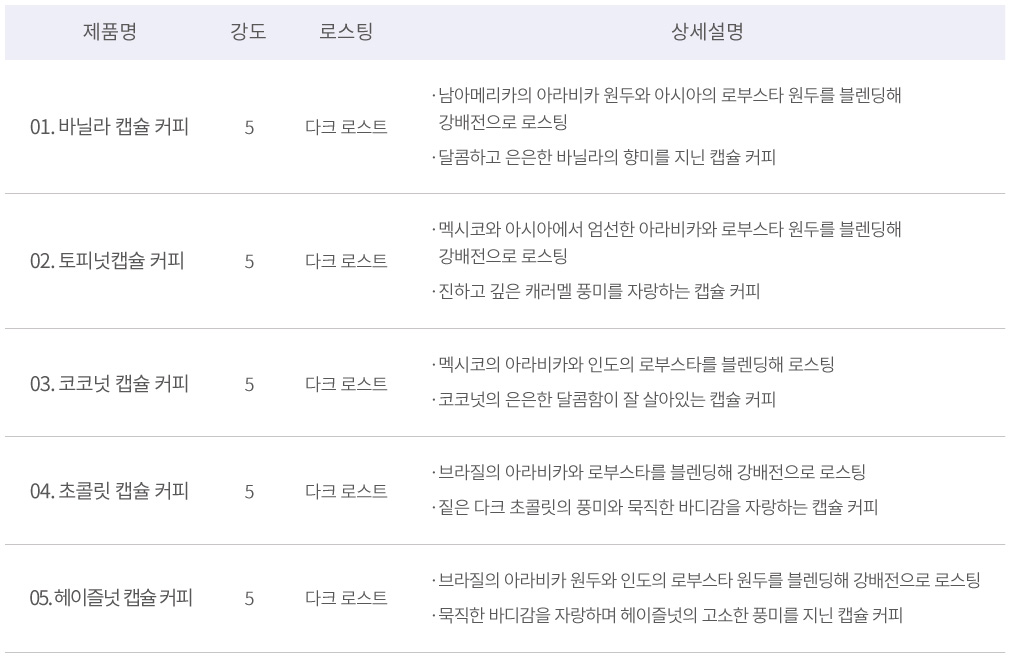Click 다크 로스트 in the 코코넛 row
Screen dimensions: 1010x660
click(x=346, y=384)
